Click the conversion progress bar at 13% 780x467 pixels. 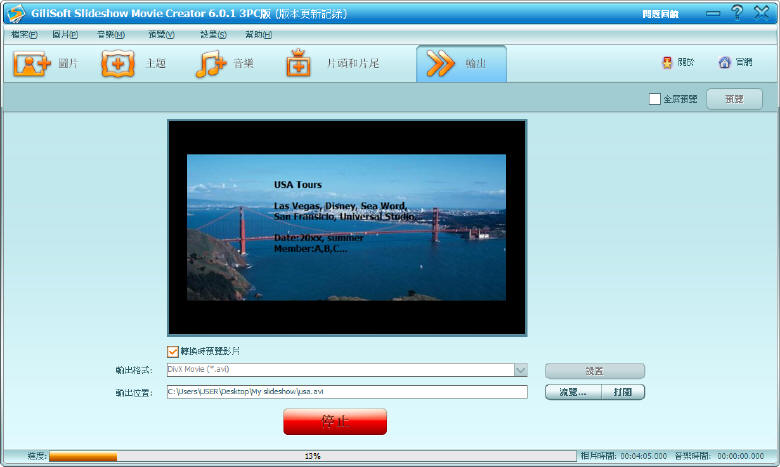[x=312, y=456]
